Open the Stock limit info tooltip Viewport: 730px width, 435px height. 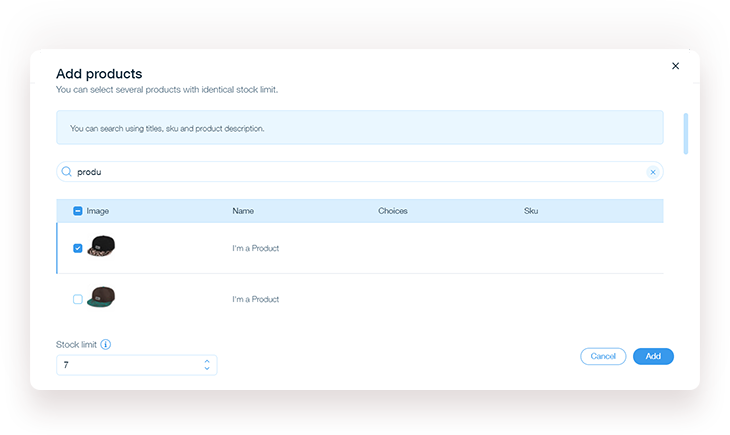pyautogui.click(x=106, y=345)
